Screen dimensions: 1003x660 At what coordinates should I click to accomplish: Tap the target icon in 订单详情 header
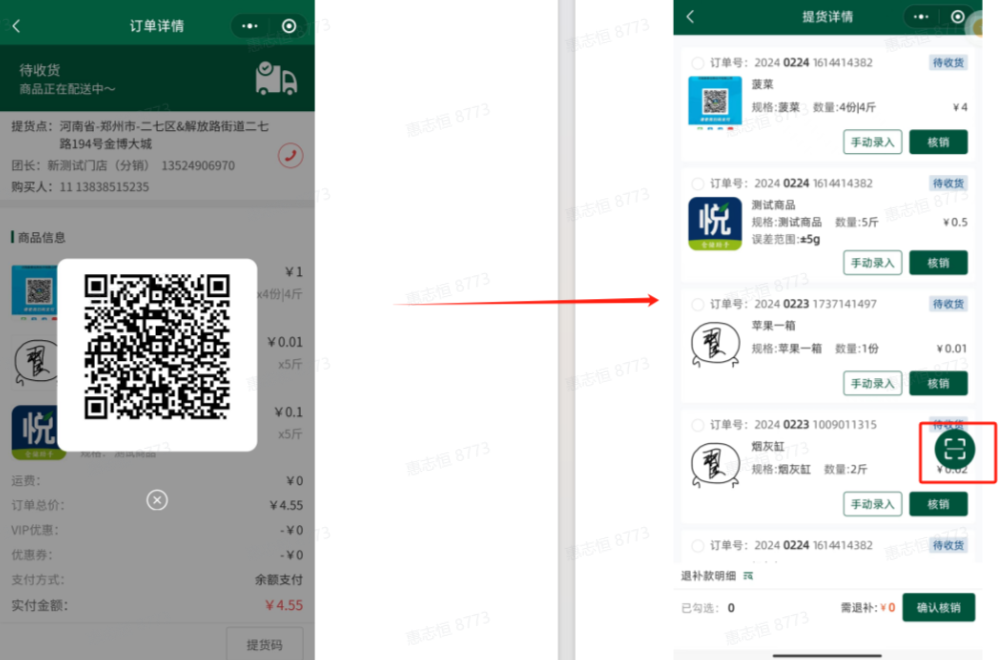pos(289,26)
